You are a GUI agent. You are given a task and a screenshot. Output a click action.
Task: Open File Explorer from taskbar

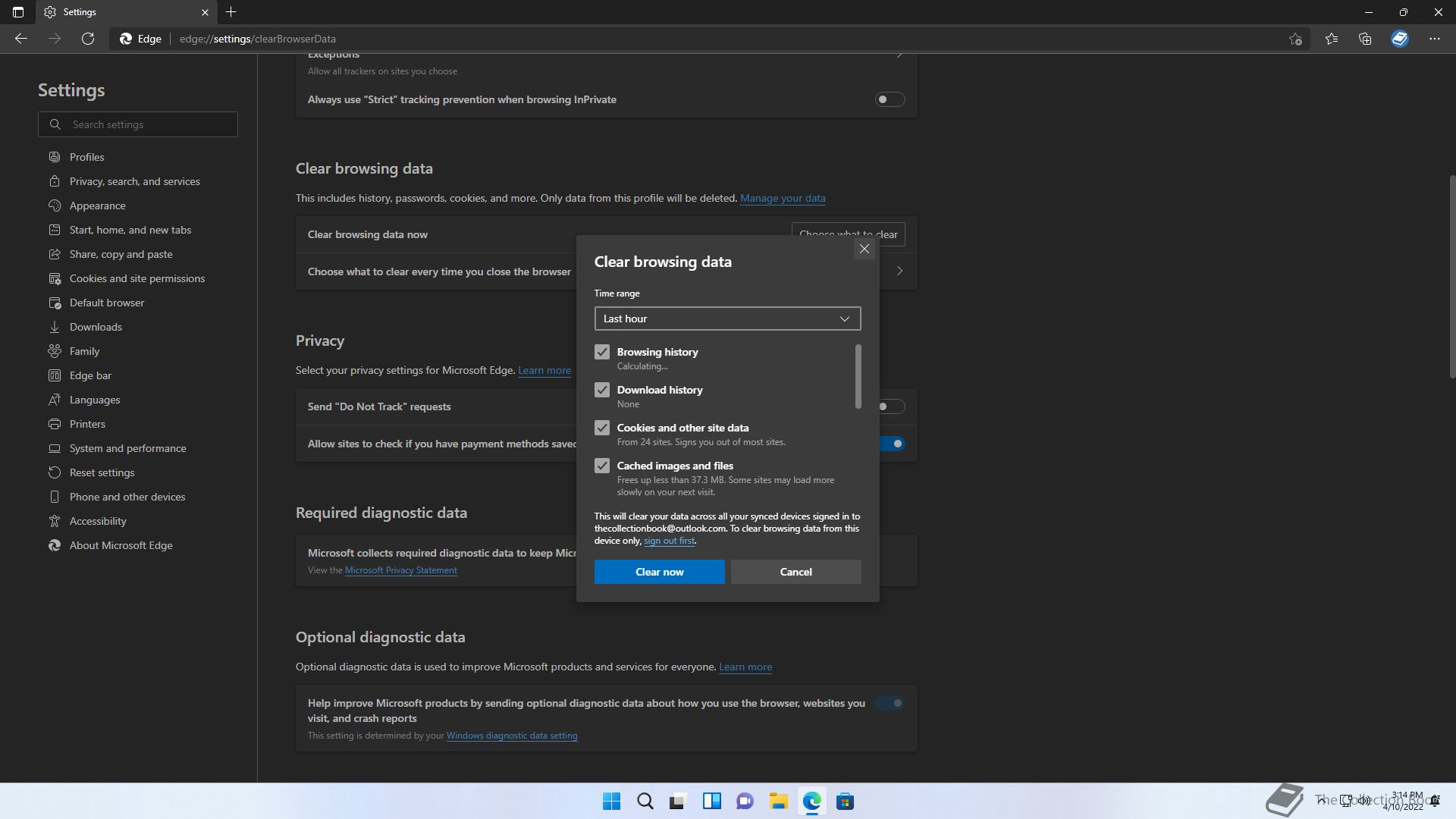click(778, 801)
